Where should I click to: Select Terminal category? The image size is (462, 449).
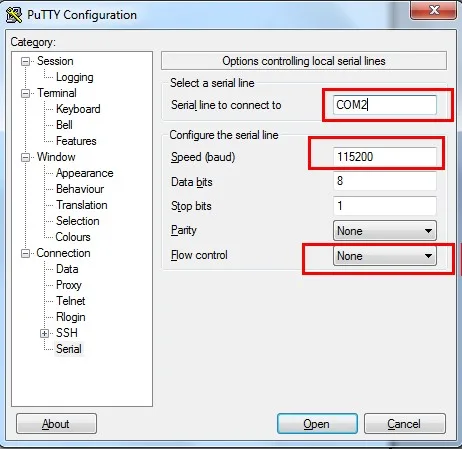[x=57, y=93]
